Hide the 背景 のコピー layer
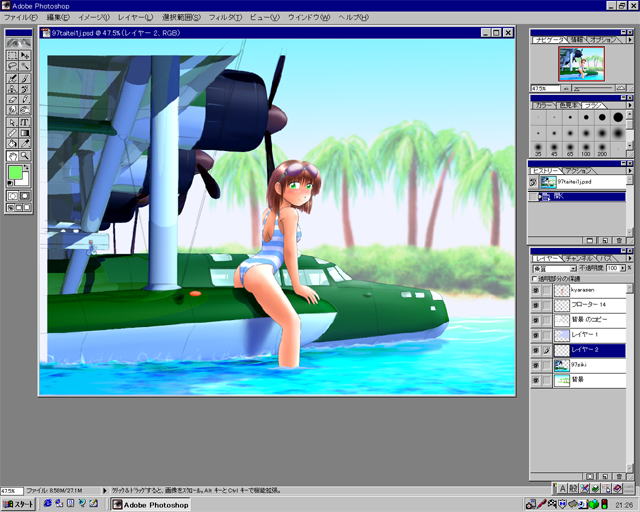Image resolution: width=640 pixels, height=512 pixels. click(x=536, y=320)
